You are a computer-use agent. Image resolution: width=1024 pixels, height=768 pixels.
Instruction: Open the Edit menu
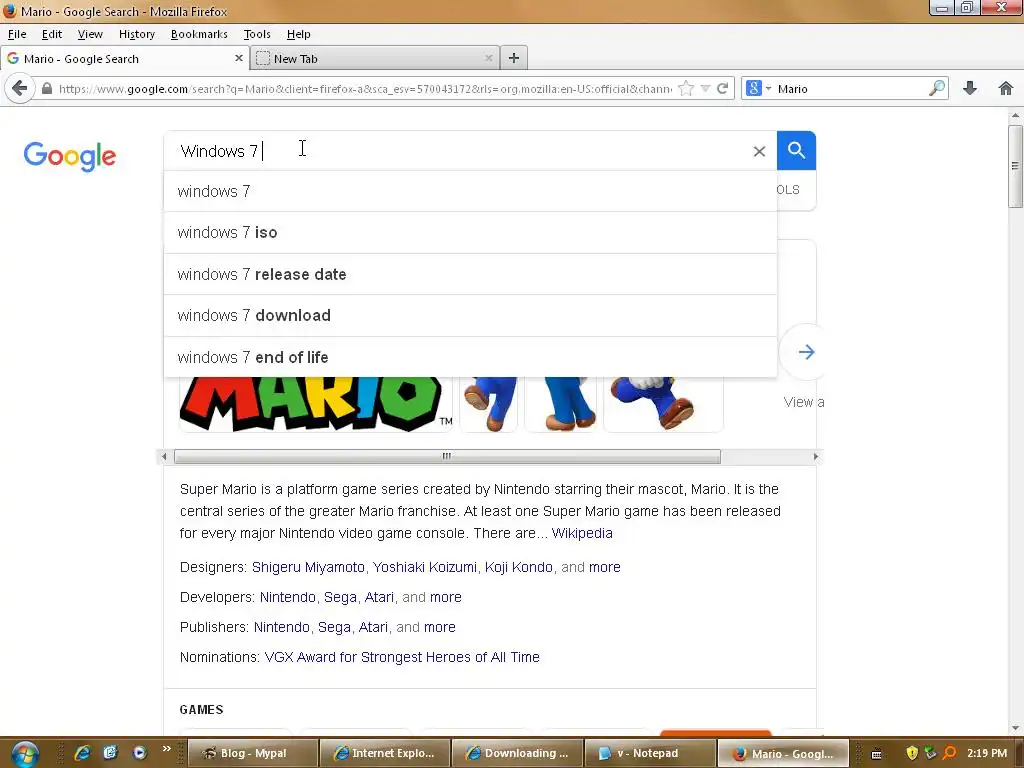[x=52, y=34]
